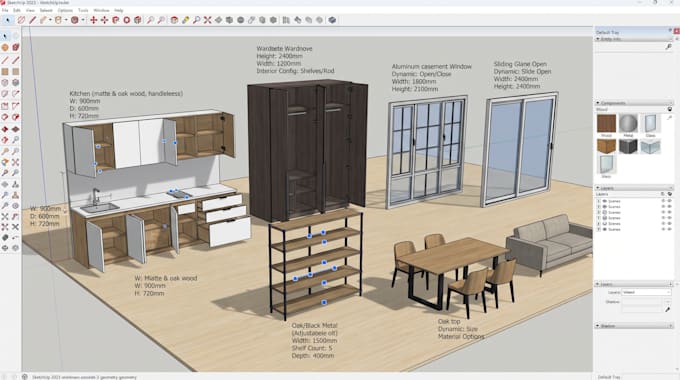Screen dimensions: 680x380
Task: Click the details icon beside the Wood library name
Action: (670, 109)
